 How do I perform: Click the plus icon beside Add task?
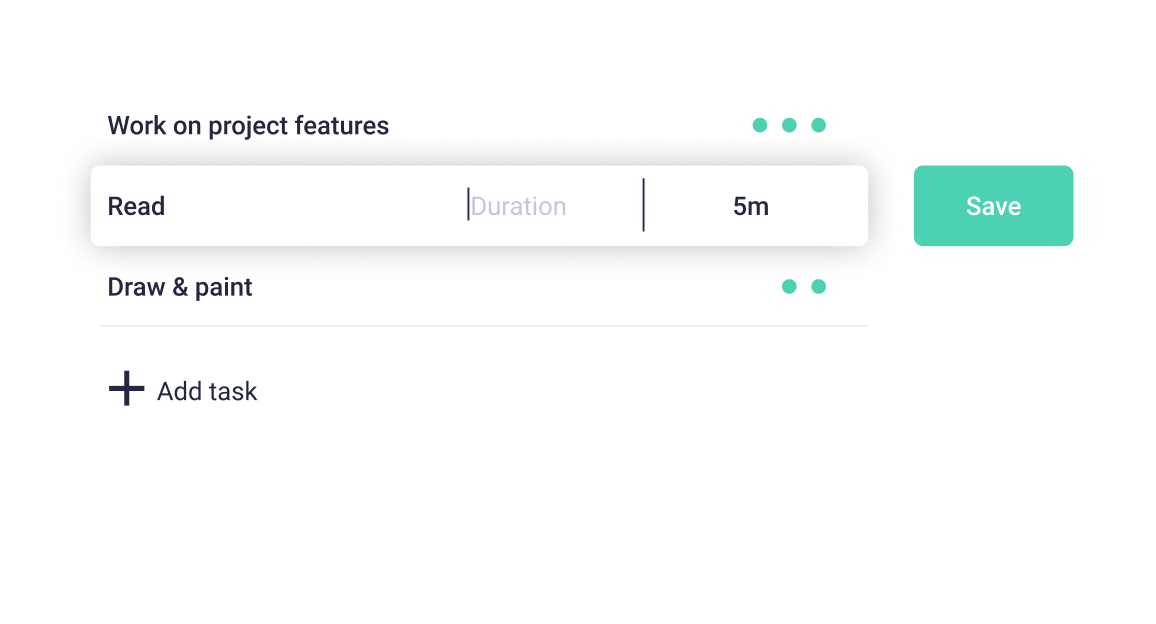(x=126, y=389)
